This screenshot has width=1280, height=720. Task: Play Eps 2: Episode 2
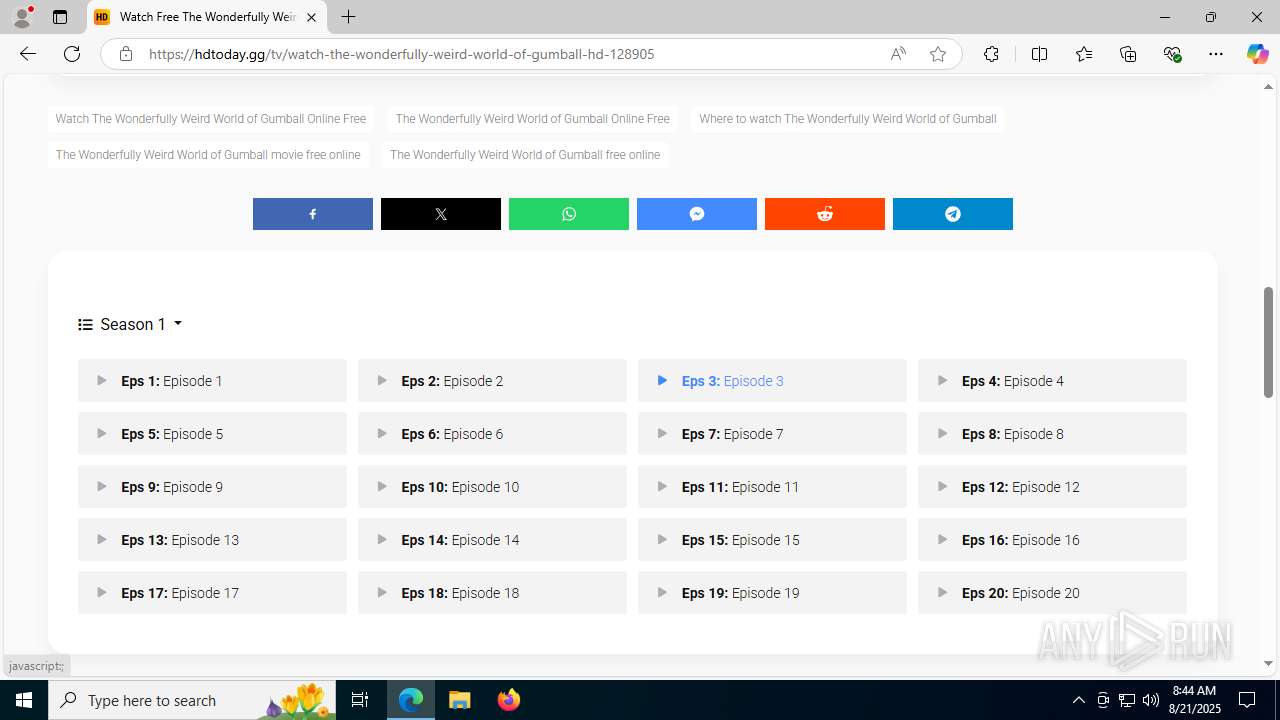click(492, 381)
